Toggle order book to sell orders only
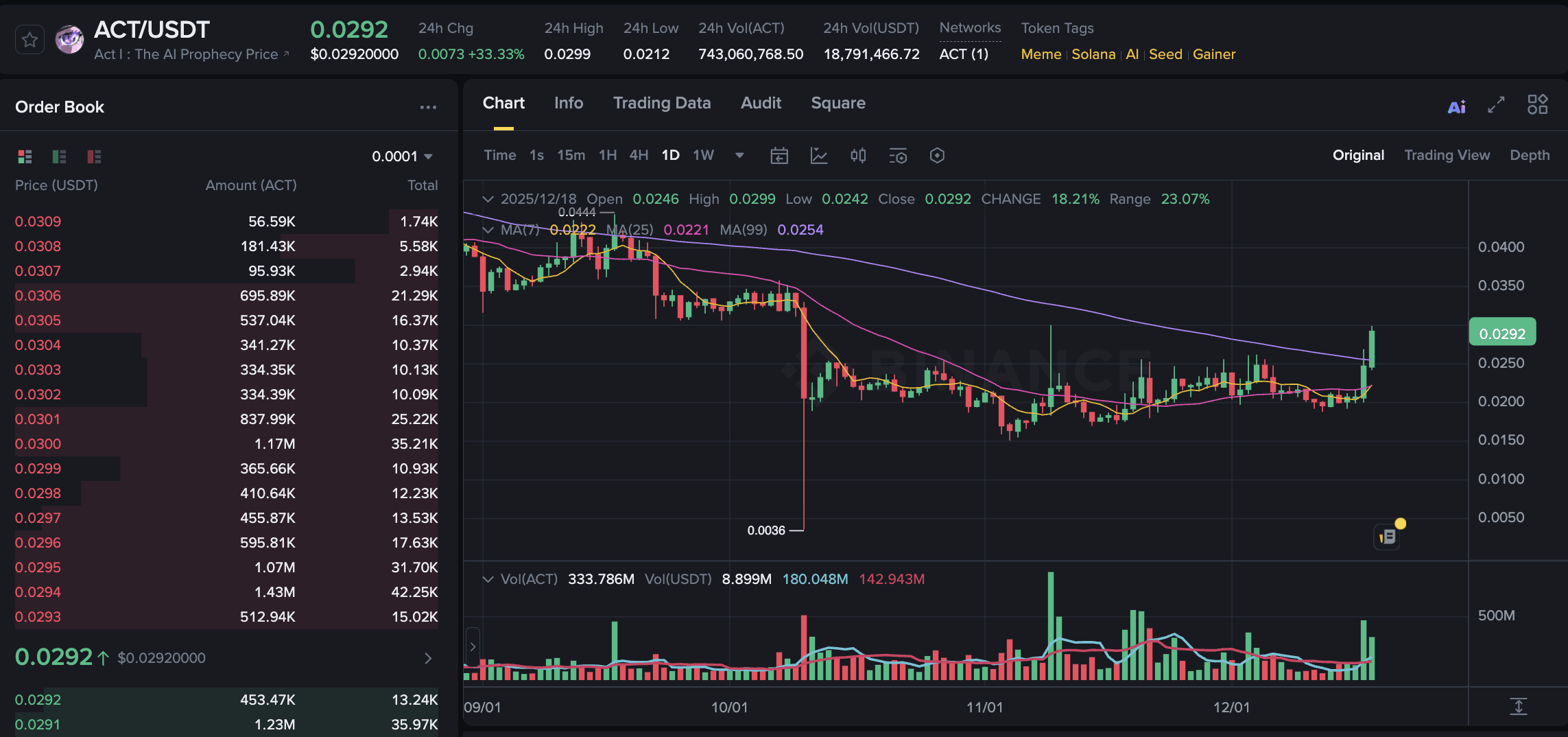The width and height of the screenshot is (1568, 737). pos(93,156)
